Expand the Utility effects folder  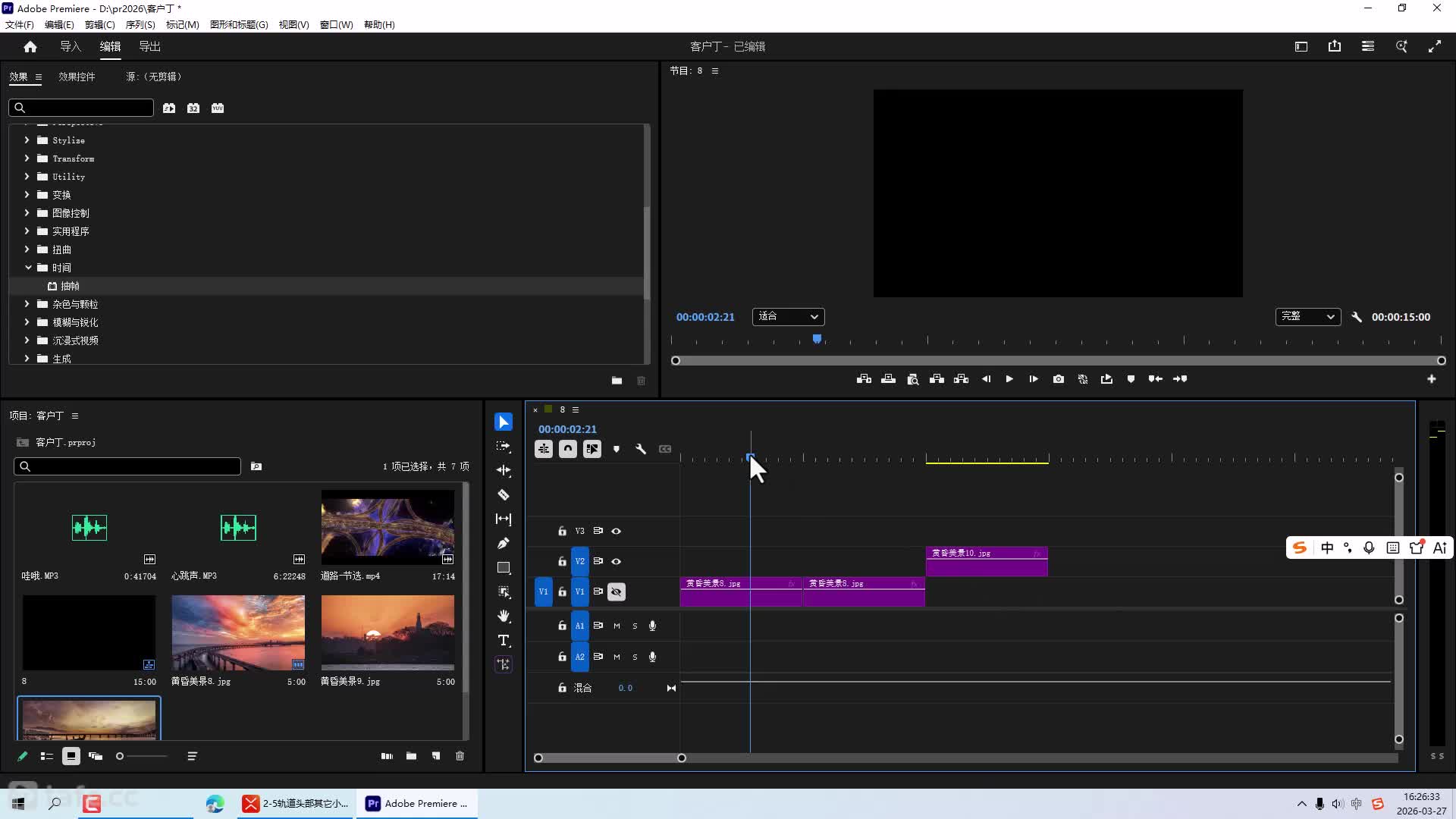pos(27,177)
